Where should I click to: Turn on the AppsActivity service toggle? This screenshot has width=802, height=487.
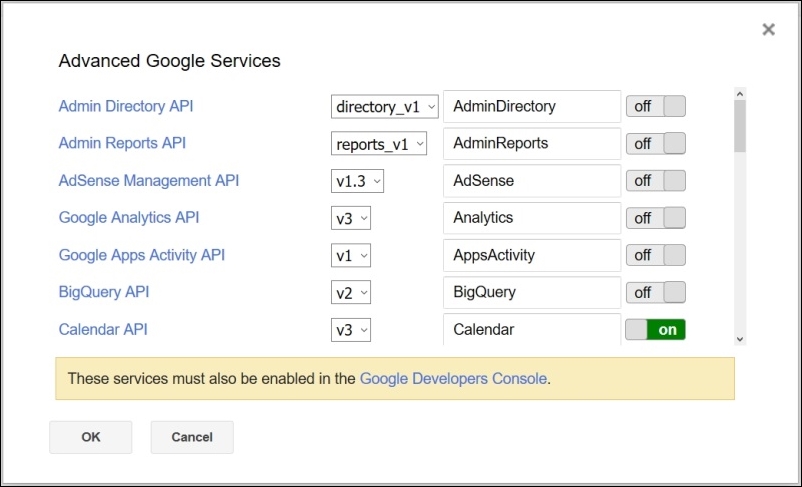coord(656,255)
